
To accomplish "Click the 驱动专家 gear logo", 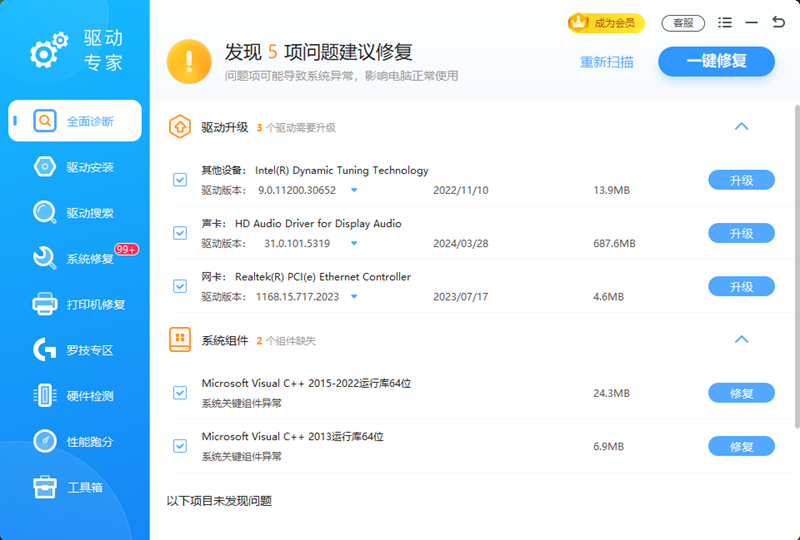I will (x=48, y=51).
